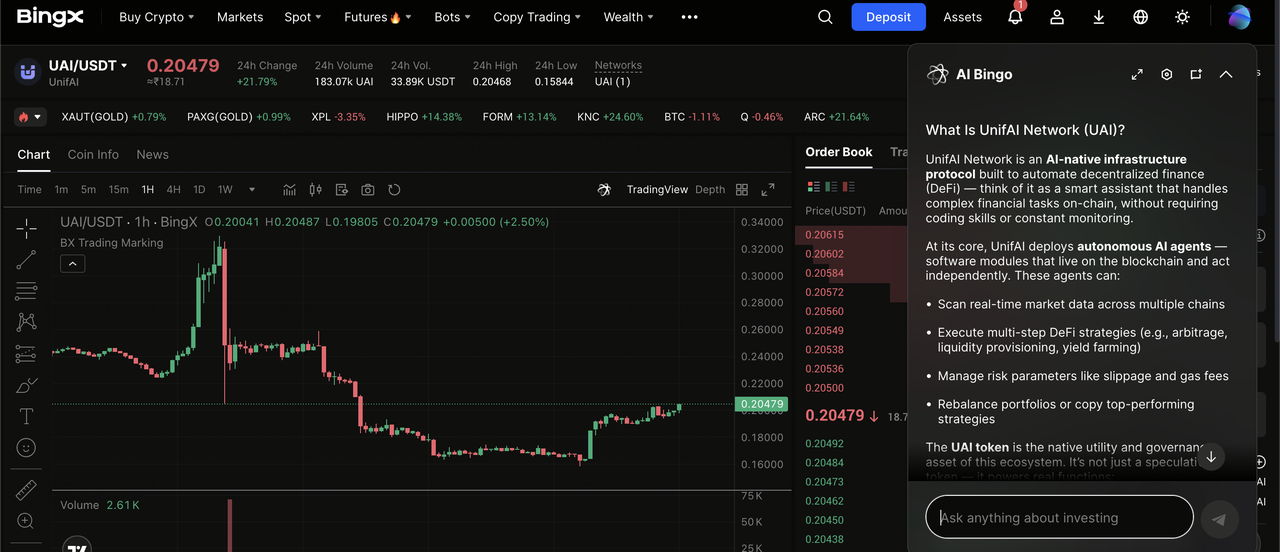Open the Assets link
The width and height of the screenshot is (1280, 552).
(x=962, y=17)
